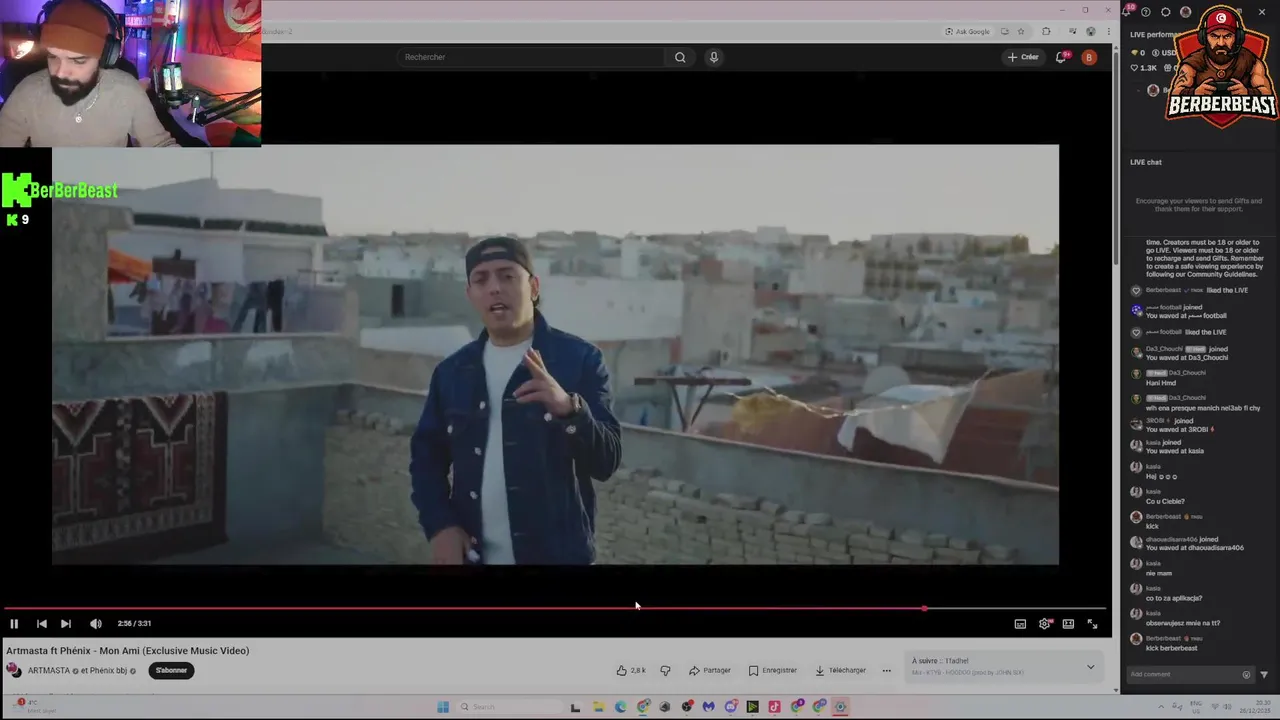
Task: Open YouTube notifications bell
Action: click(x=1061, y=57)
